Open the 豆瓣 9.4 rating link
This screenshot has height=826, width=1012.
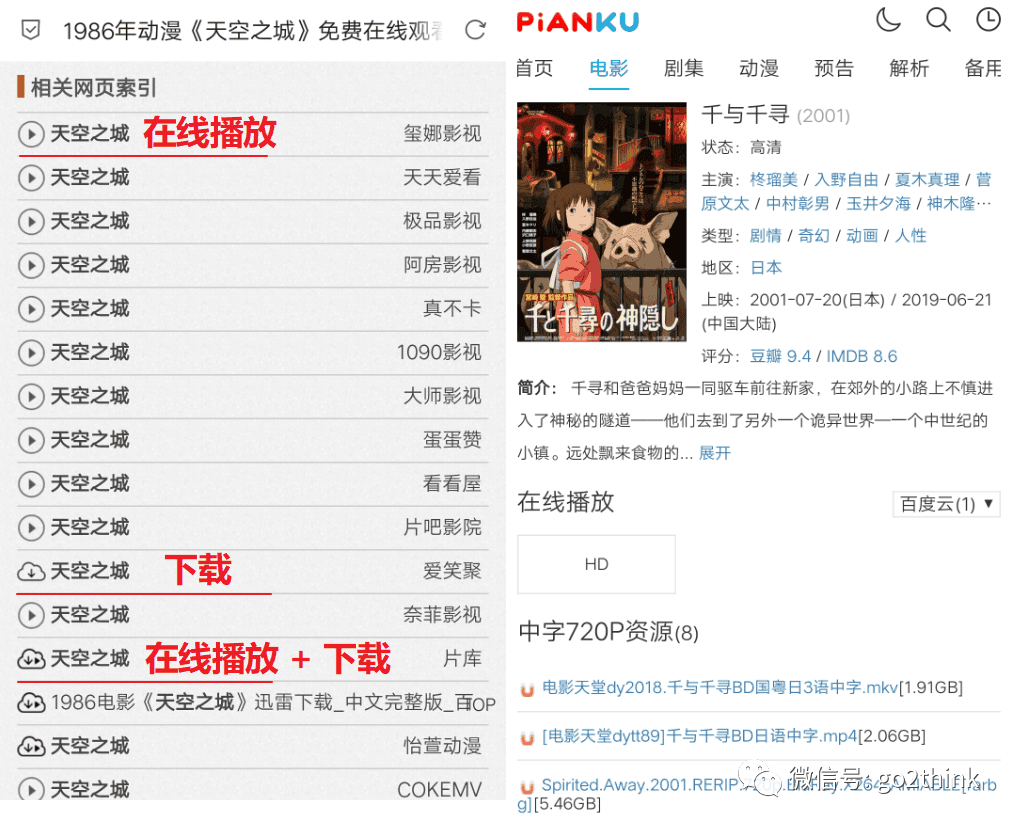pyautogui.click(x=780, y=356)
